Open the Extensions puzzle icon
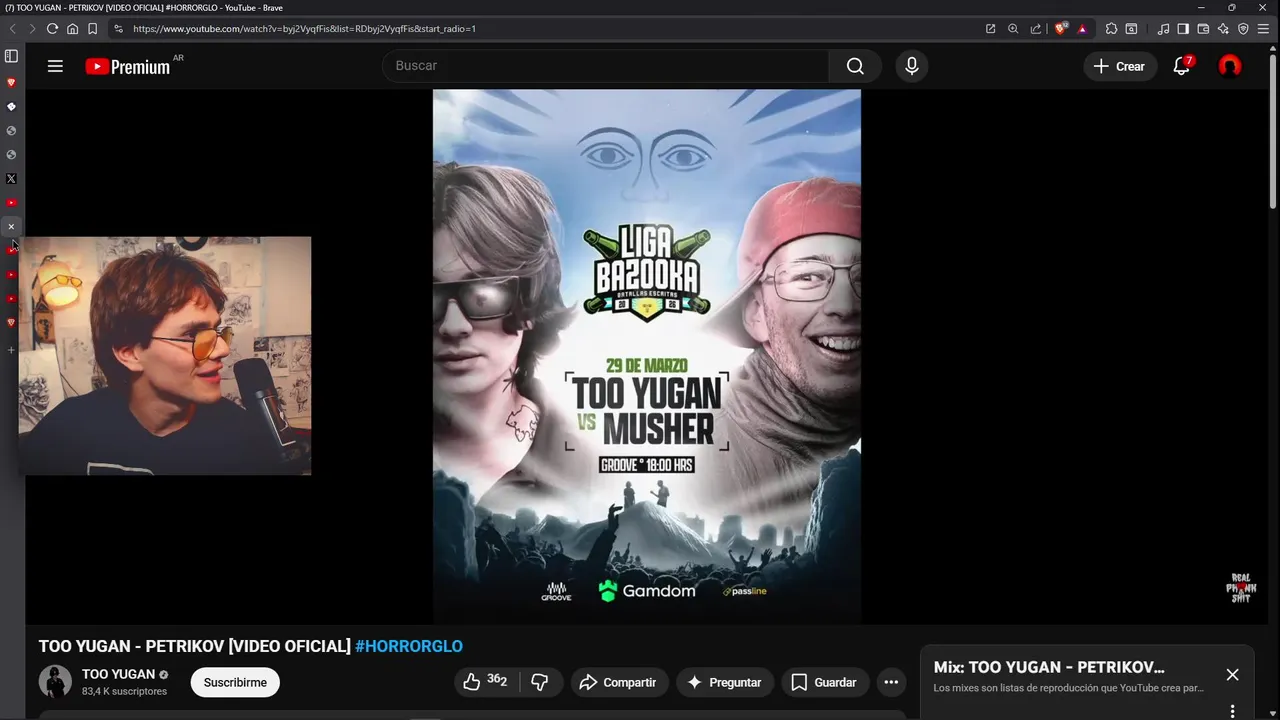Image resolution: width=1280 pixels, height=720 pixels. tap(1111, 29)
